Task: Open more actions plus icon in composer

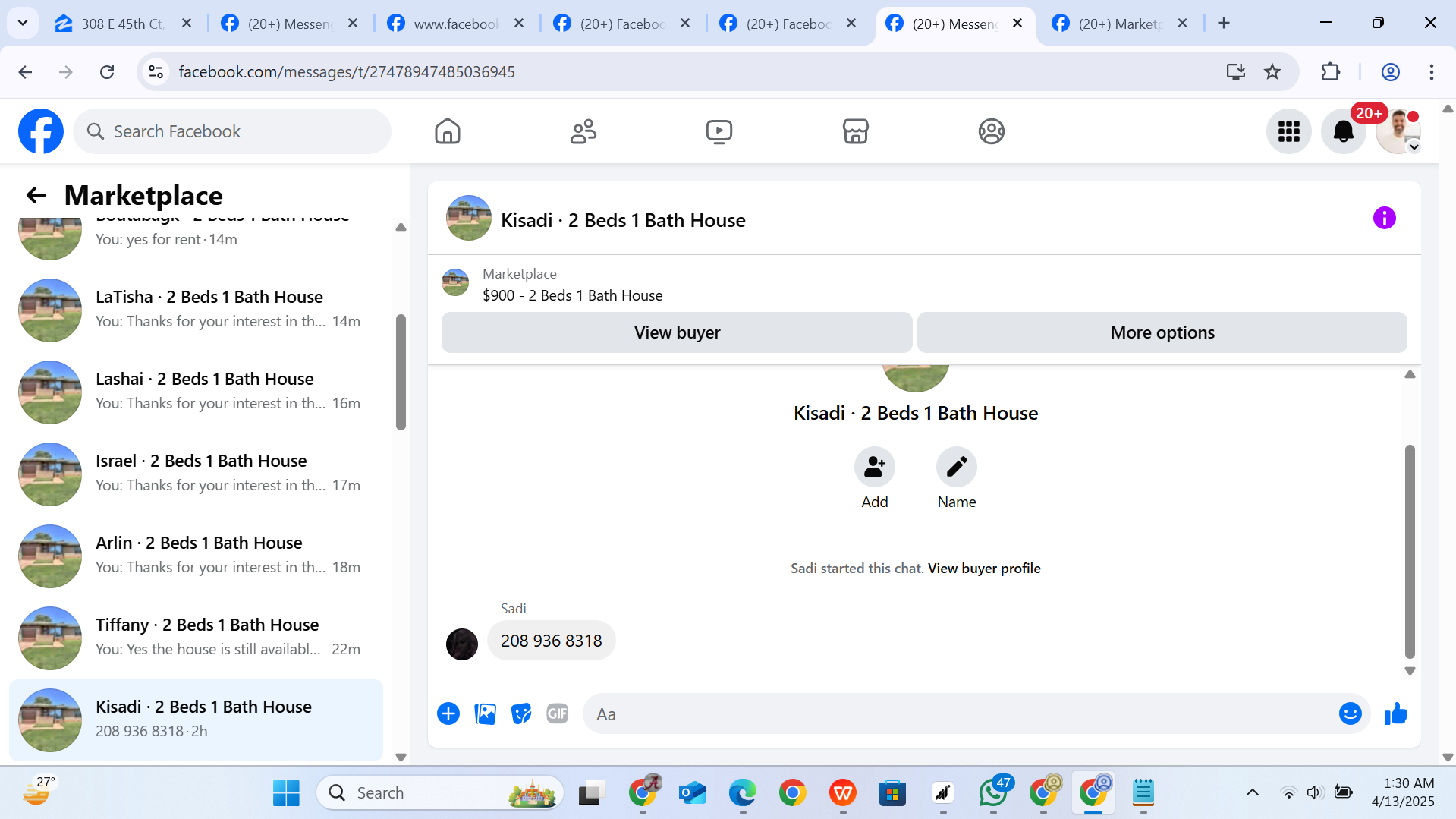Action: point(448,714)
